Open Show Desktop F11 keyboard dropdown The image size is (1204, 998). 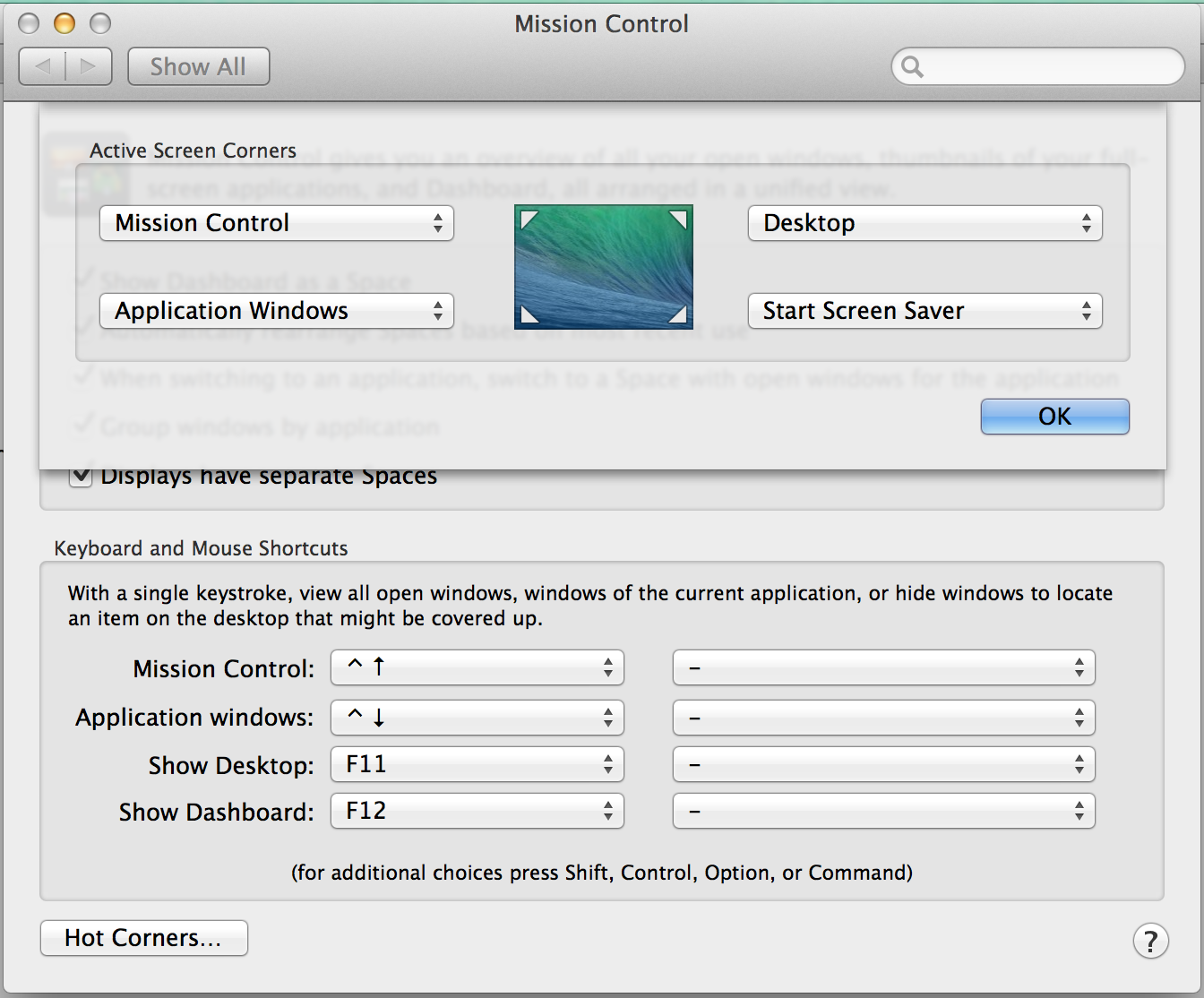pyautogui.click(x=477, y=764)
